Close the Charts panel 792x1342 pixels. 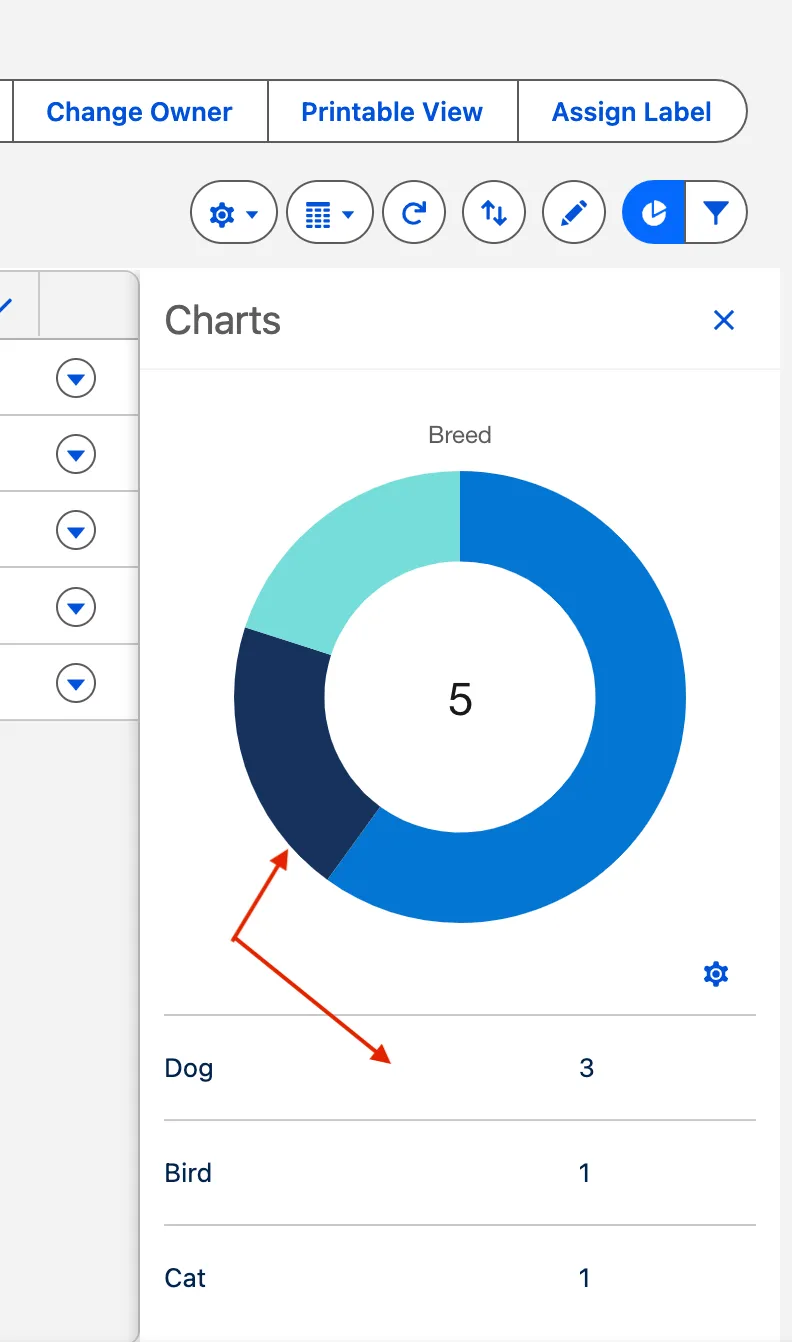(x=724, y=320)
